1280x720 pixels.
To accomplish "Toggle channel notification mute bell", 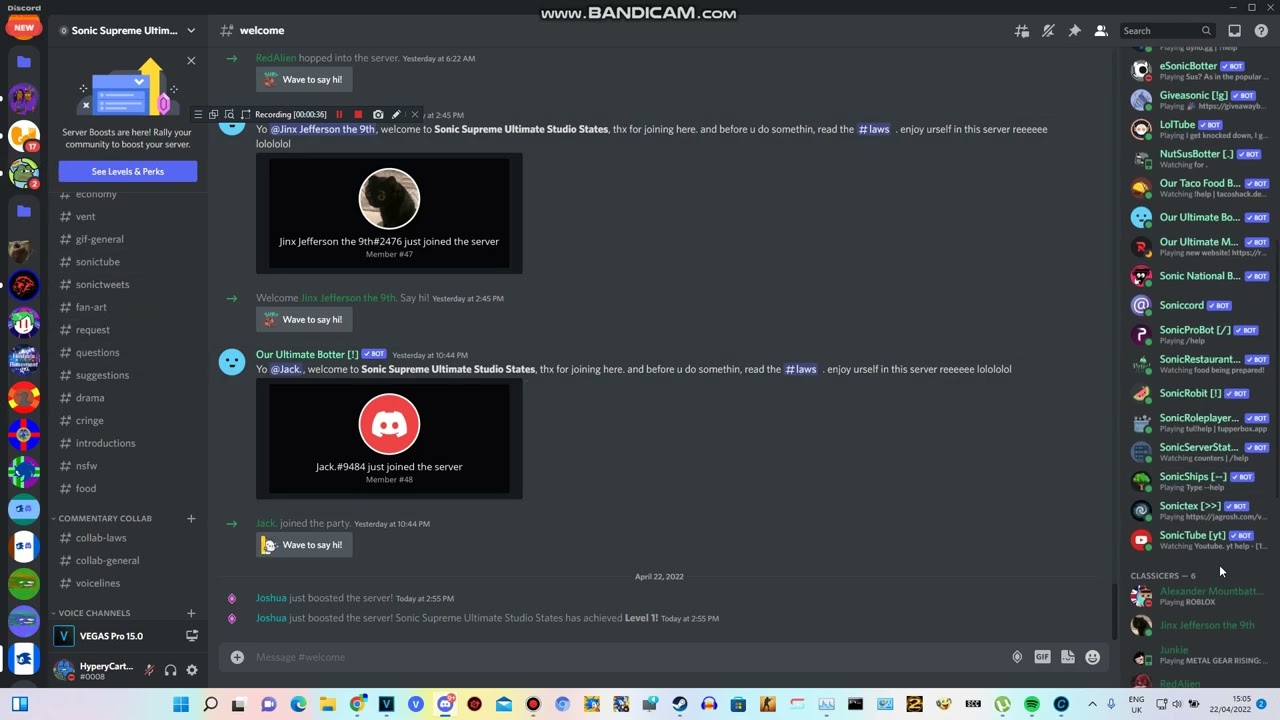I will tap(1048, 31).
